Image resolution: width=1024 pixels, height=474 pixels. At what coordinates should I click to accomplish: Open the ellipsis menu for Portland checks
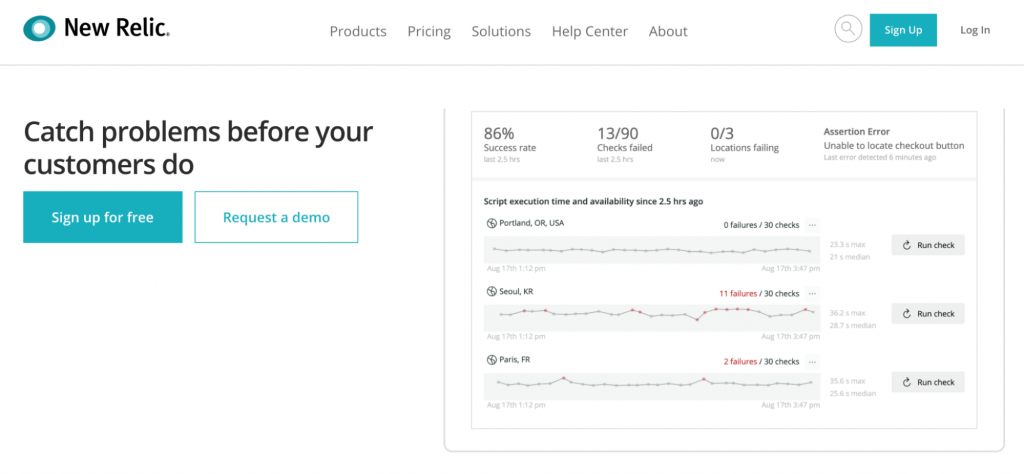(x=812, y=225)
